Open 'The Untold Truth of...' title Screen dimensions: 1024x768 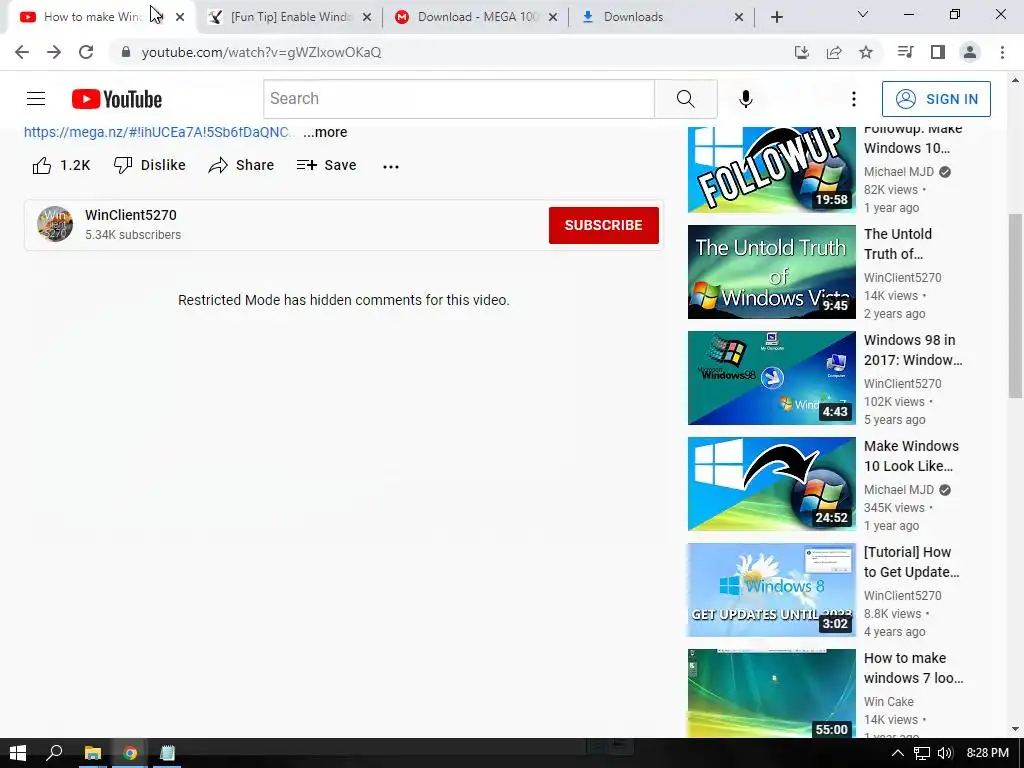[898, 244]
